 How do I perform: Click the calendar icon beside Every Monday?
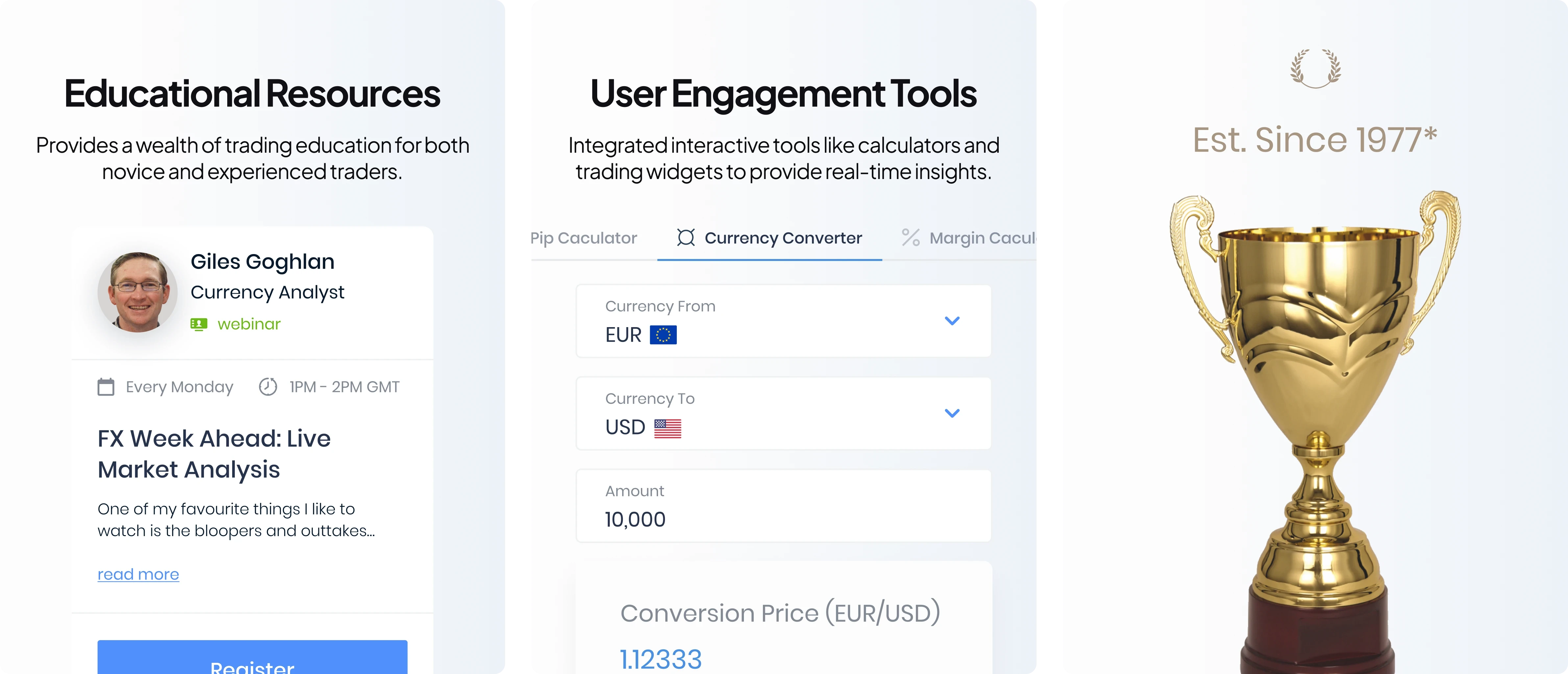106,387
